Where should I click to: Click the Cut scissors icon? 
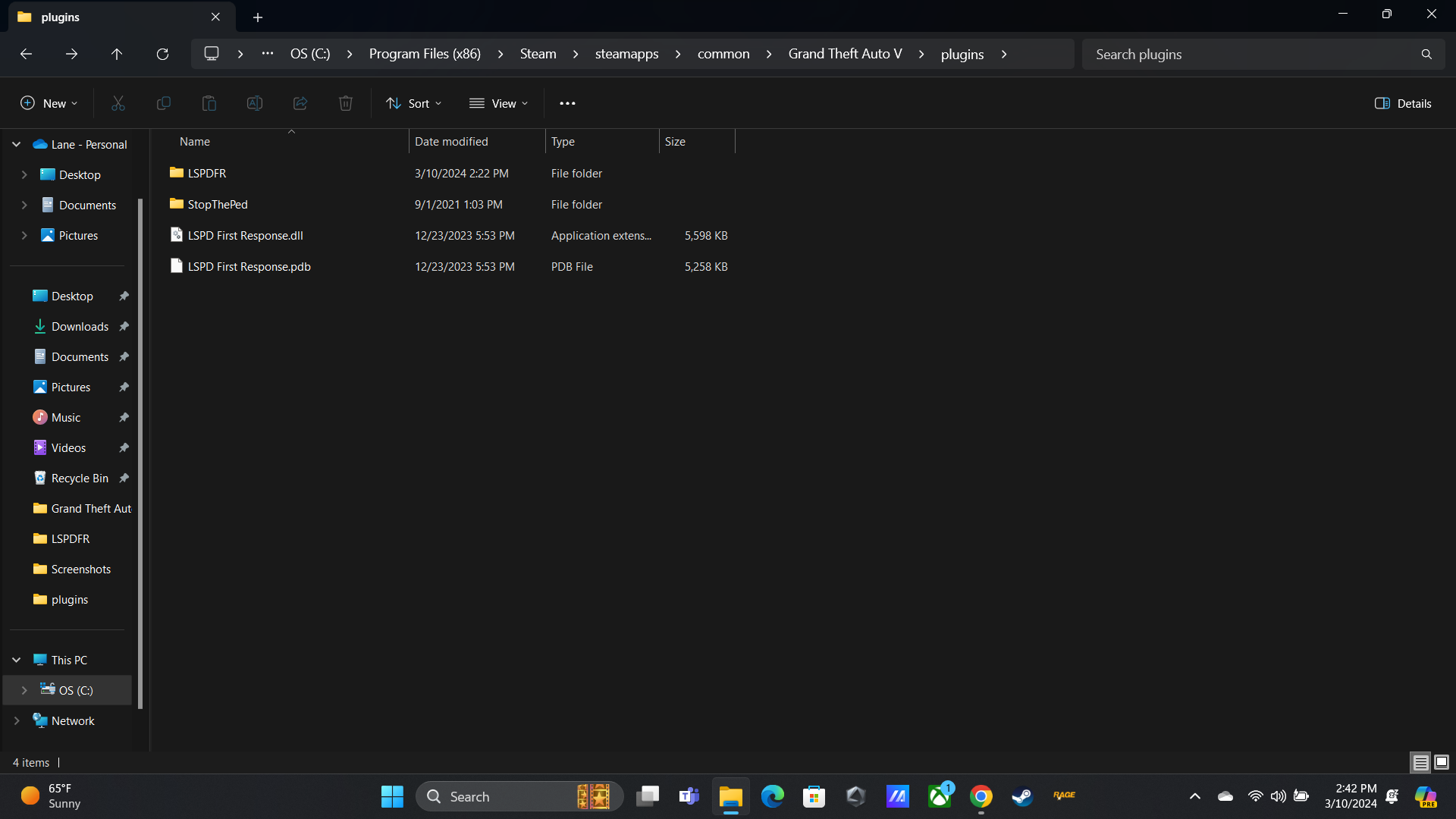tap(118, 103)
